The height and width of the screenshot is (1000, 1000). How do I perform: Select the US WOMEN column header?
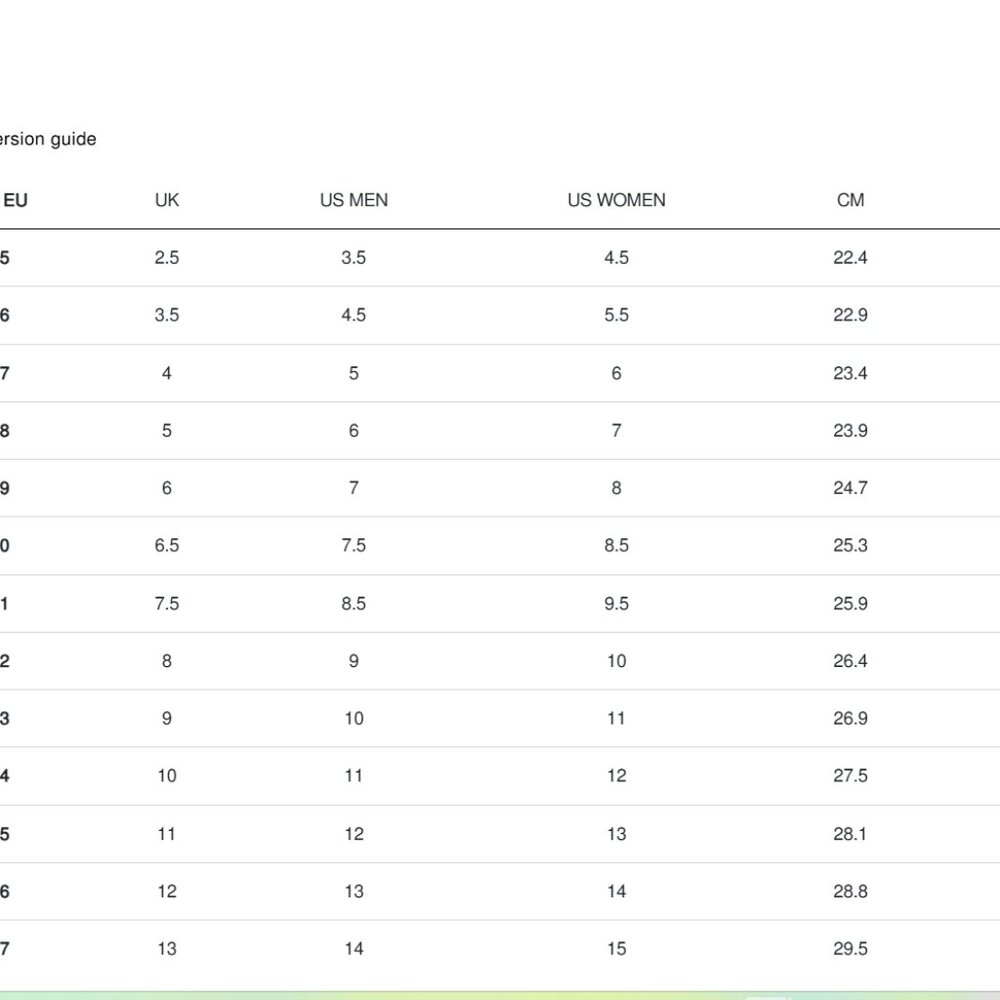[x=616, y=200]
